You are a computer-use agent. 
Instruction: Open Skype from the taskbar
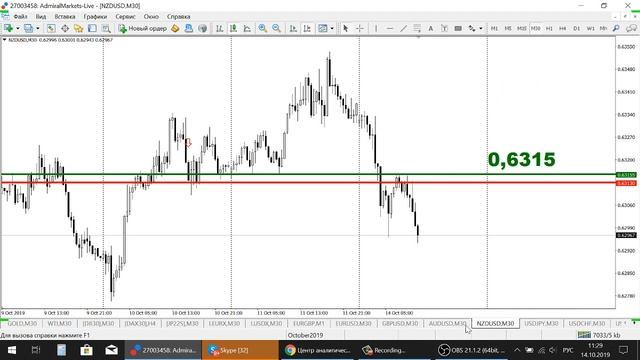coord(240,350)
